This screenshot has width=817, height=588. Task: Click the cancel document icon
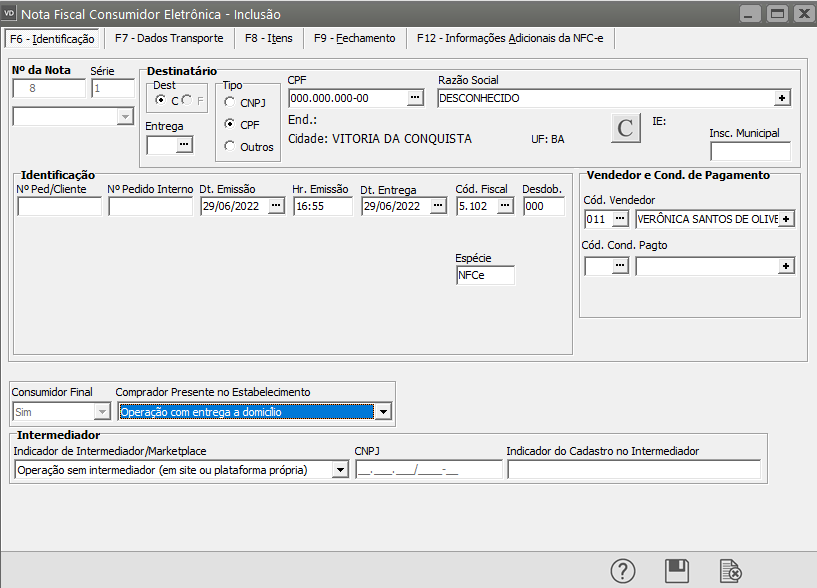731,571
